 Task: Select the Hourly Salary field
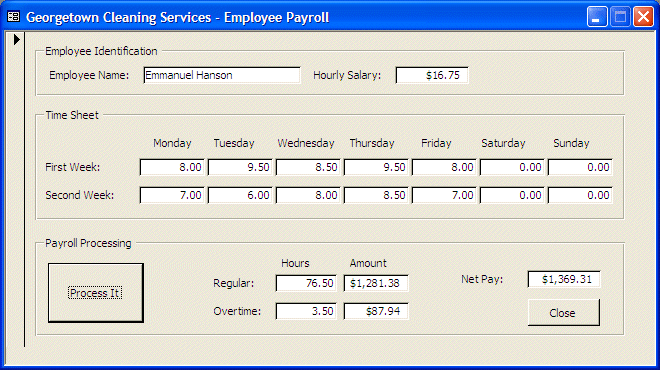click(432, 75)
